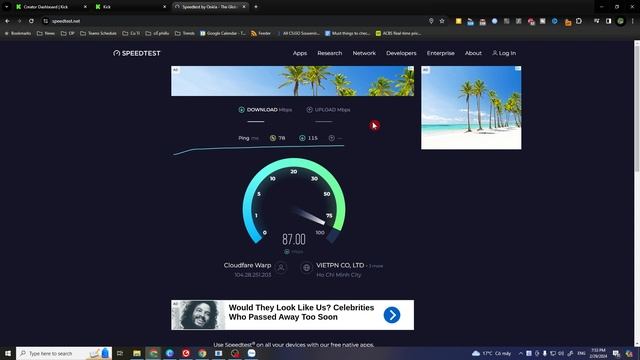
Task: Open the Google Calendar bookmark
Action: [223, 33]
